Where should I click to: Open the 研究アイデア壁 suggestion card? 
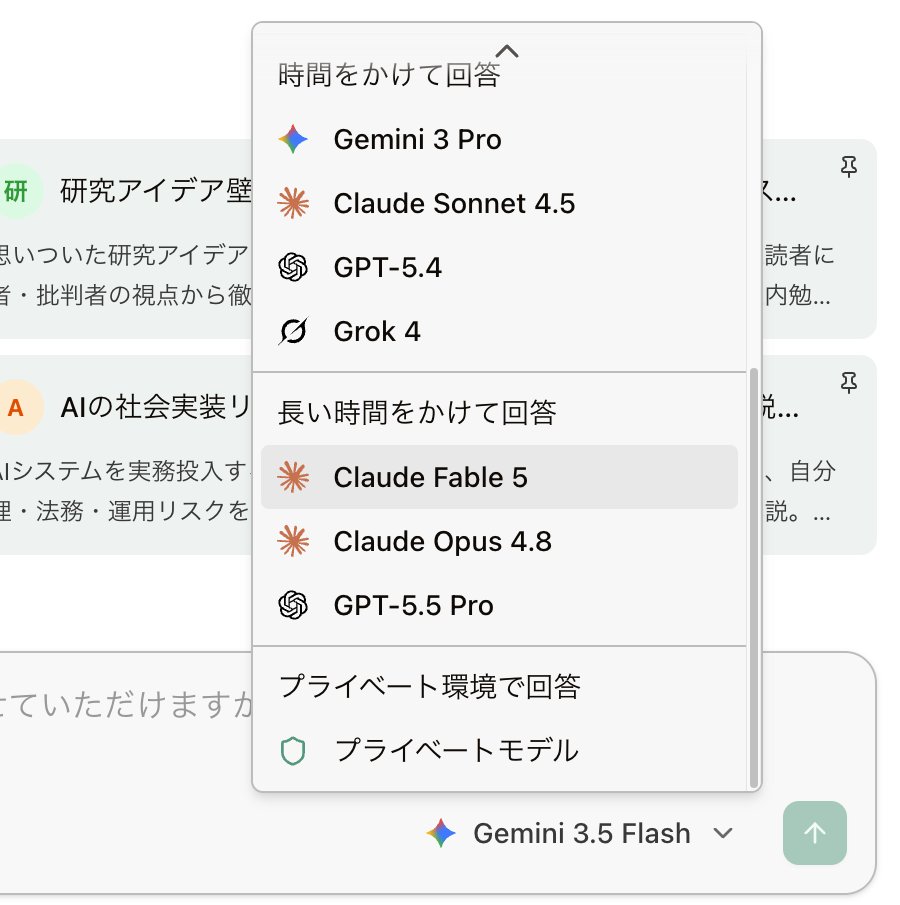126,238
